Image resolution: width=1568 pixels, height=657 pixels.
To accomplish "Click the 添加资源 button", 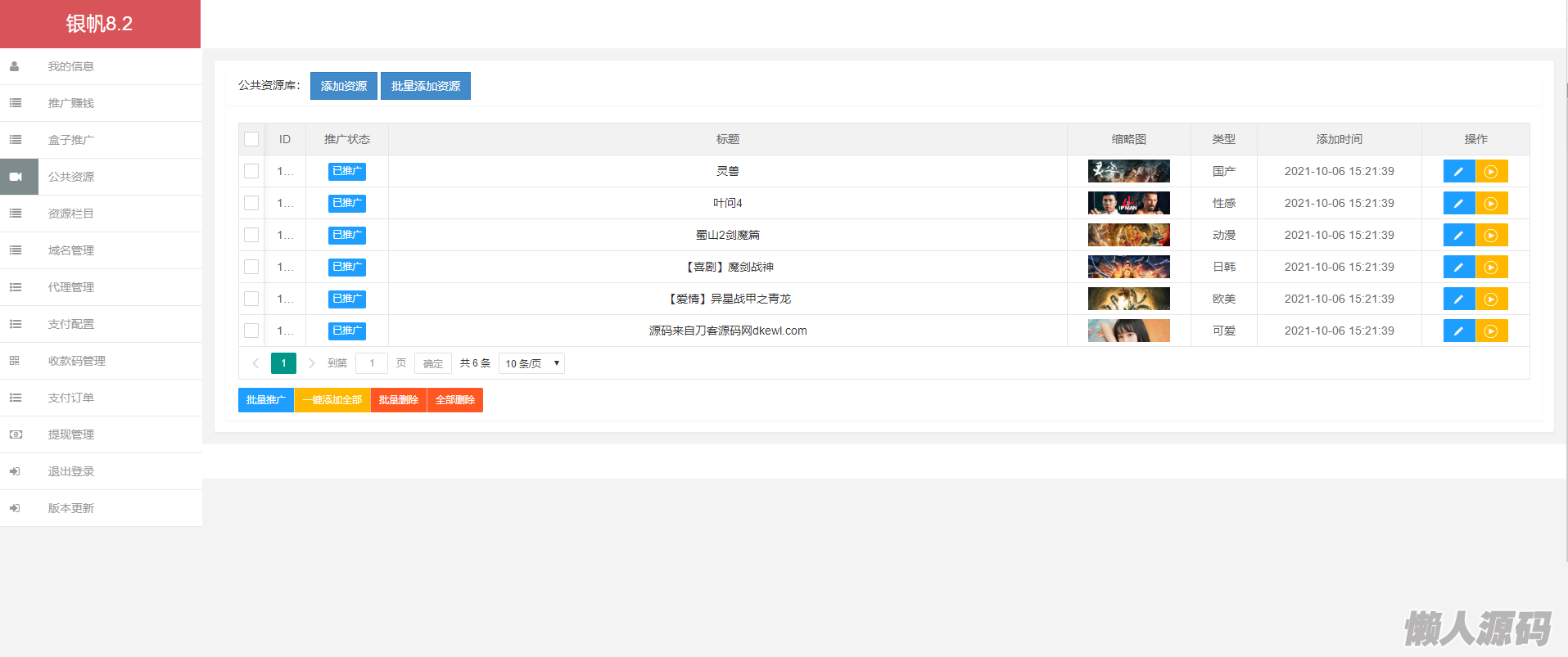I will (344, 86).
